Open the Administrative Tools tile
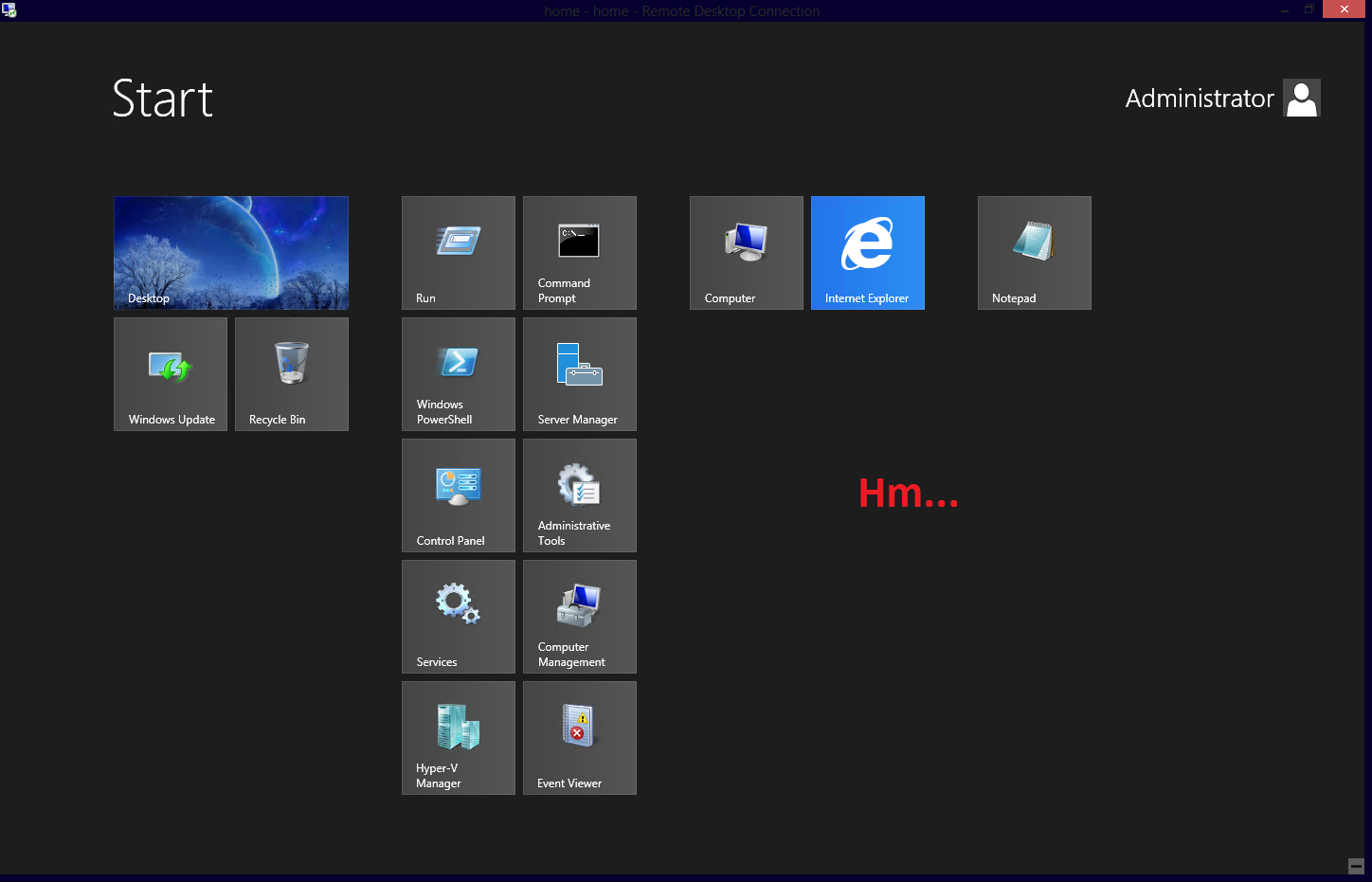 (580, 495)
